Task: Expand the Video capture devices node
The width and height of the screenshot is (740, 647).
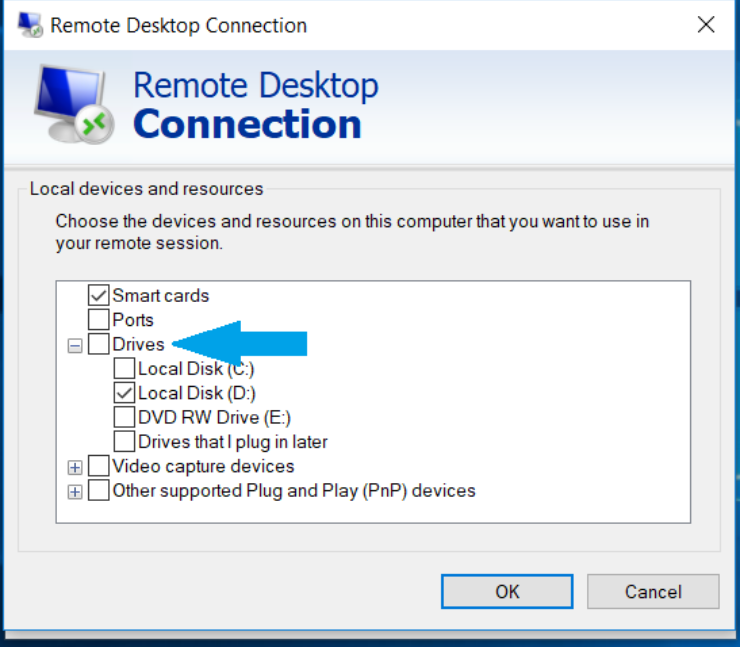Action: pos(75,468)
